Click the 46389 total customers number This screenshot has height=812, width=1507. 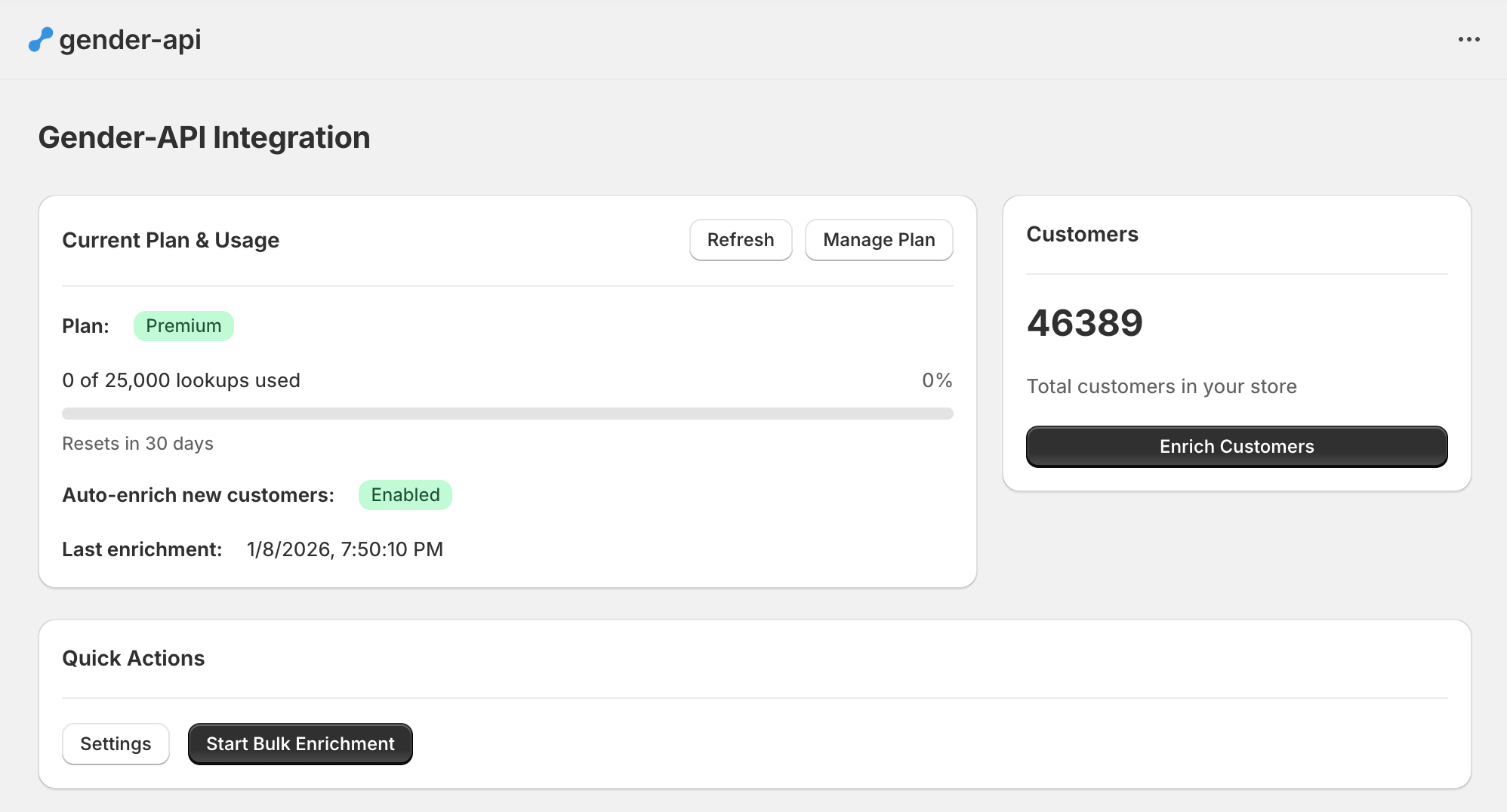[x=1084, y=323]
